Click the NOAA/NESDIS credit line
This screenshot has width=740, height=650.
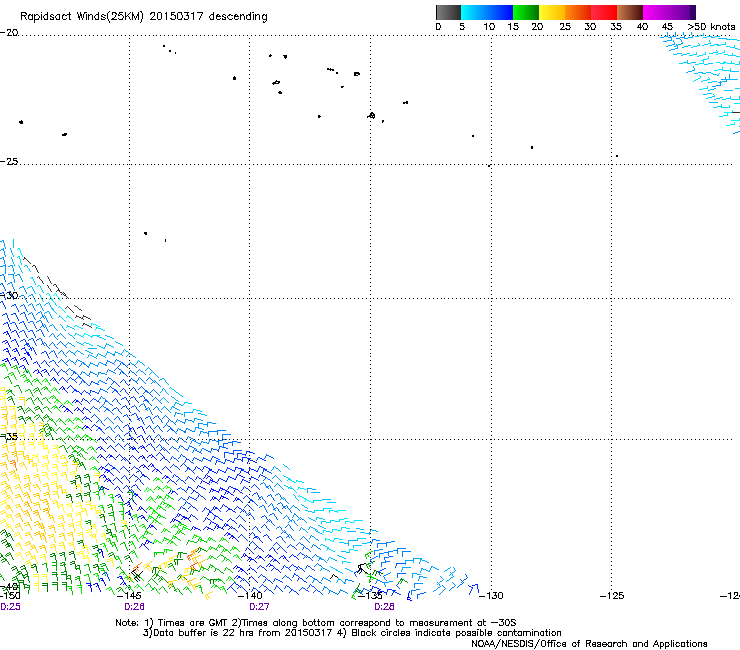tap(589, 644)
